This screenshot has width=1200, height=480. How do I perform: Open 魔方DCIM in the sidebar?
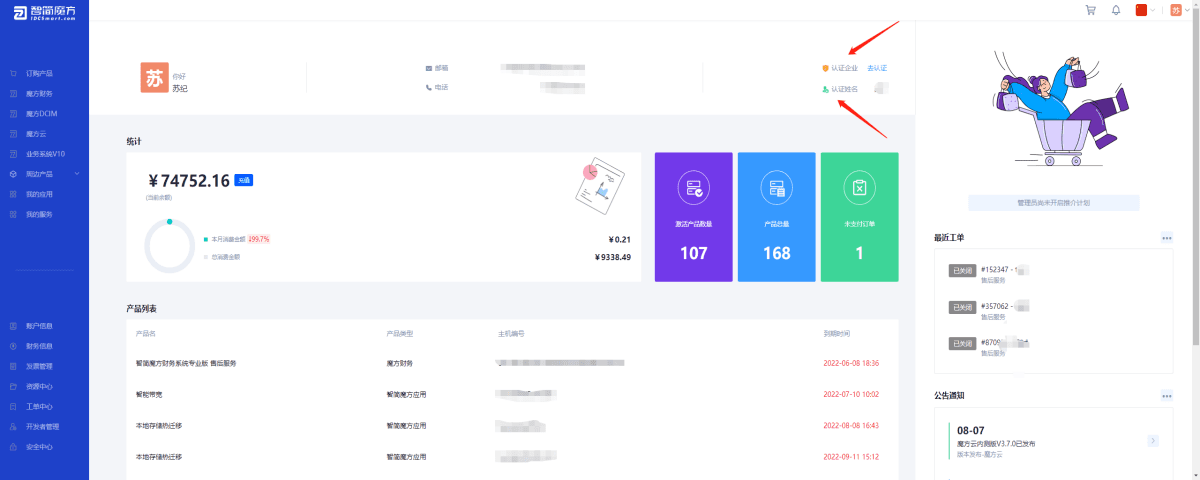pos(42,113)
